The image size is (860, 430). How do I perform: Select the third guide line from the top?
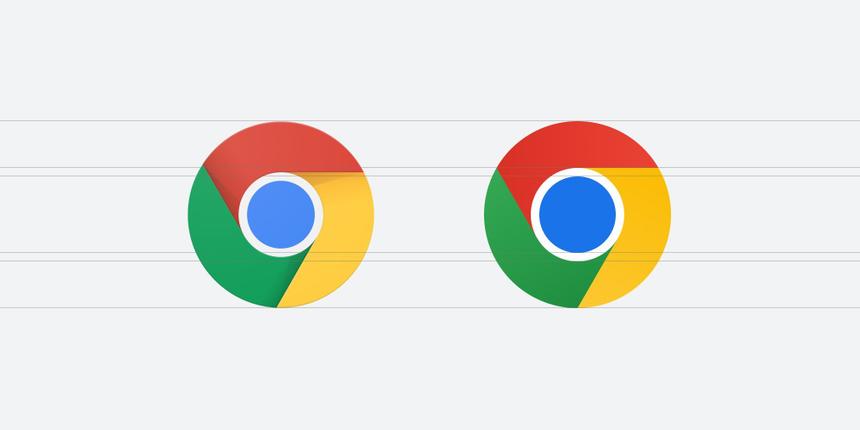pyautogui.click(x=430, y=176)
